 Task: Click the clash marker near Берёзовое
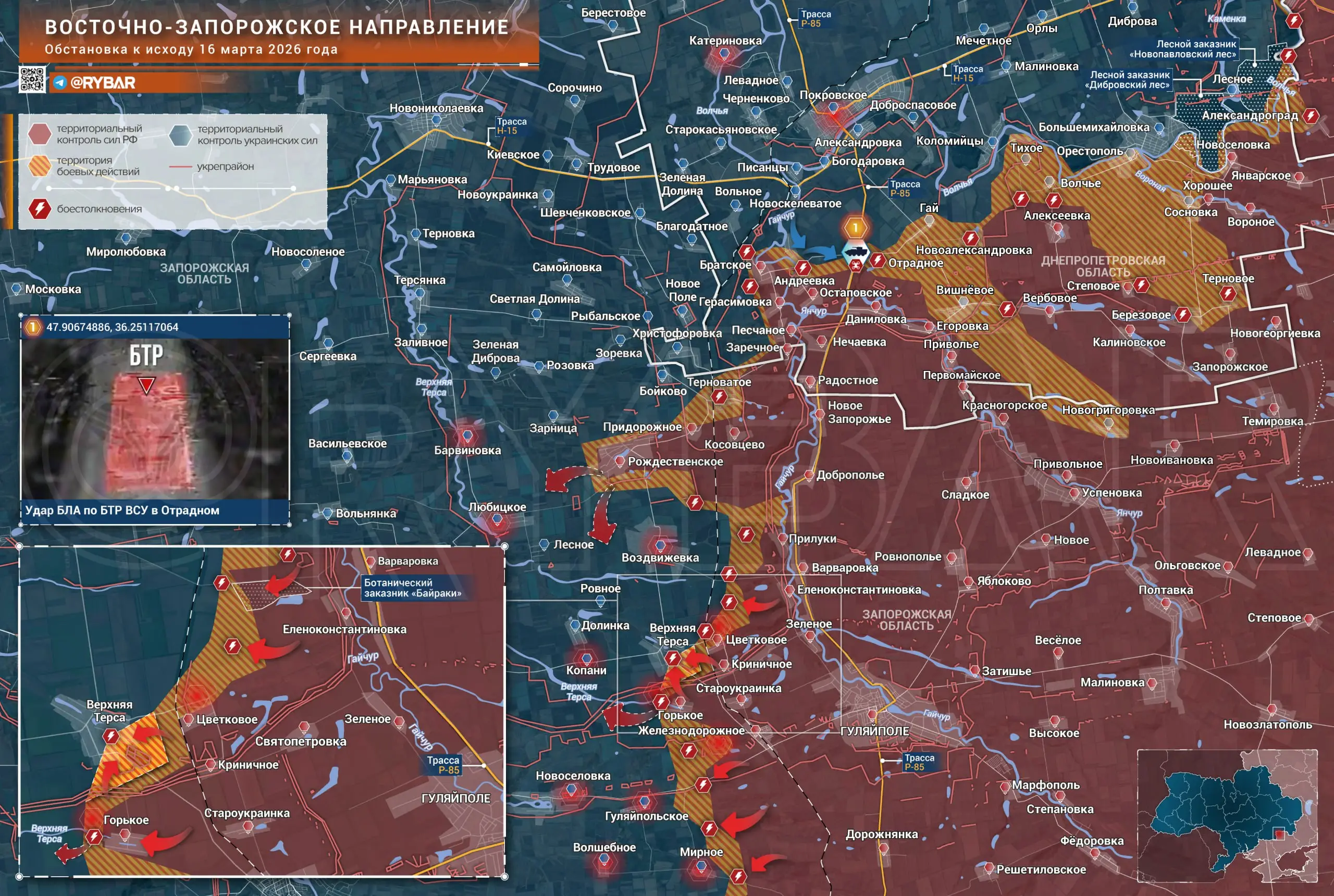pyautogui.click(x=1182, y=315)
